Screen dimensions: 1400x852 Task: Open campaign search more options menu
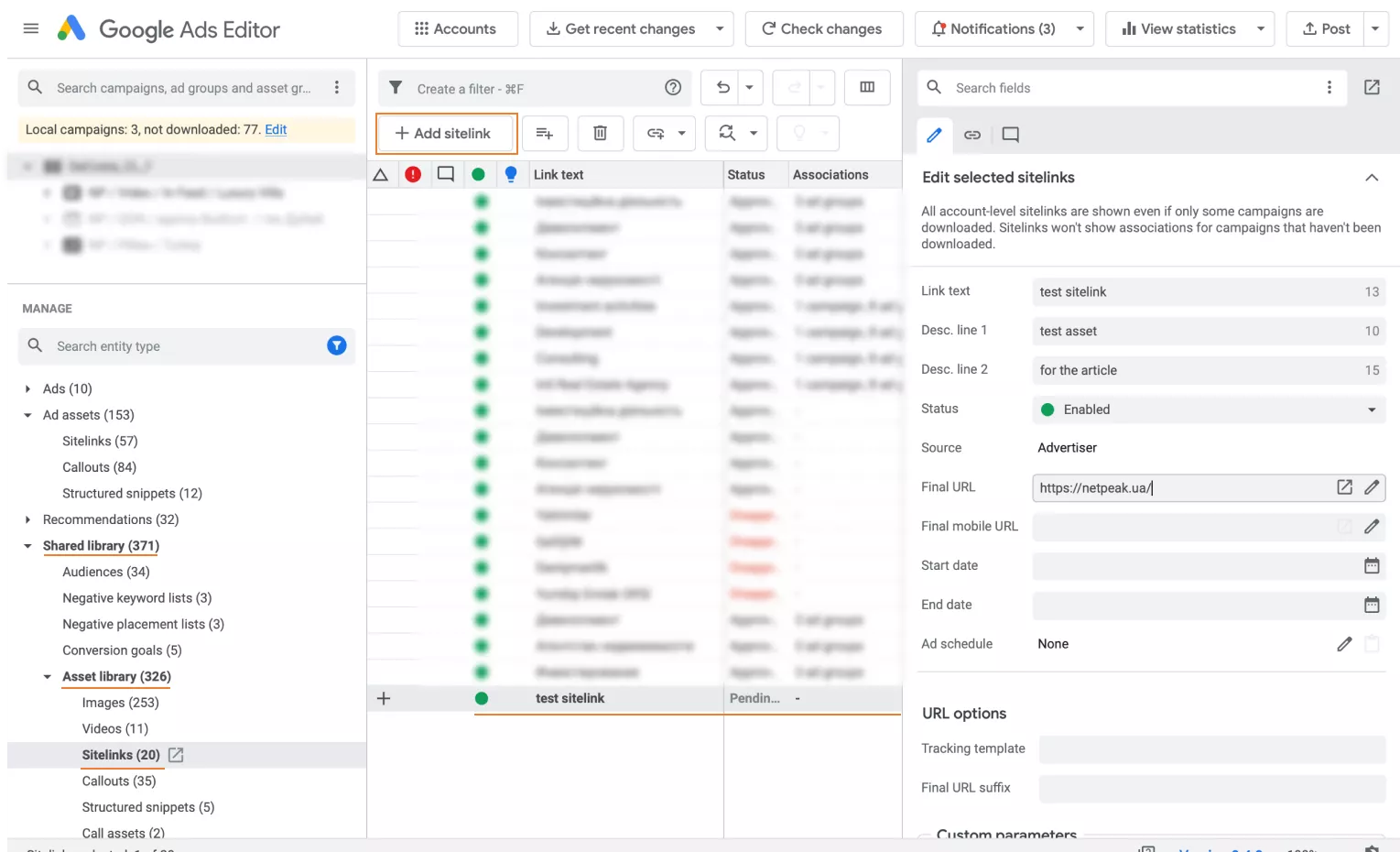tap(337, 87)
